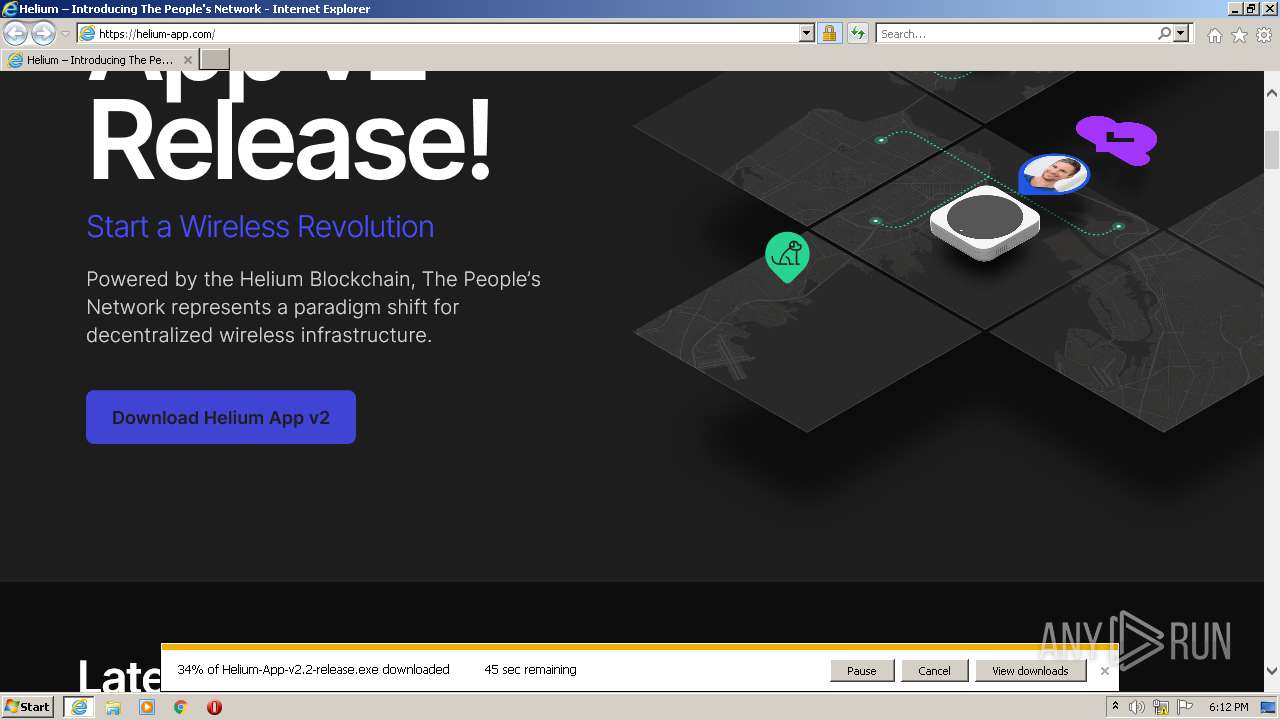
Task: Open the red security taskbar icon
Action: tap(214, 707)
